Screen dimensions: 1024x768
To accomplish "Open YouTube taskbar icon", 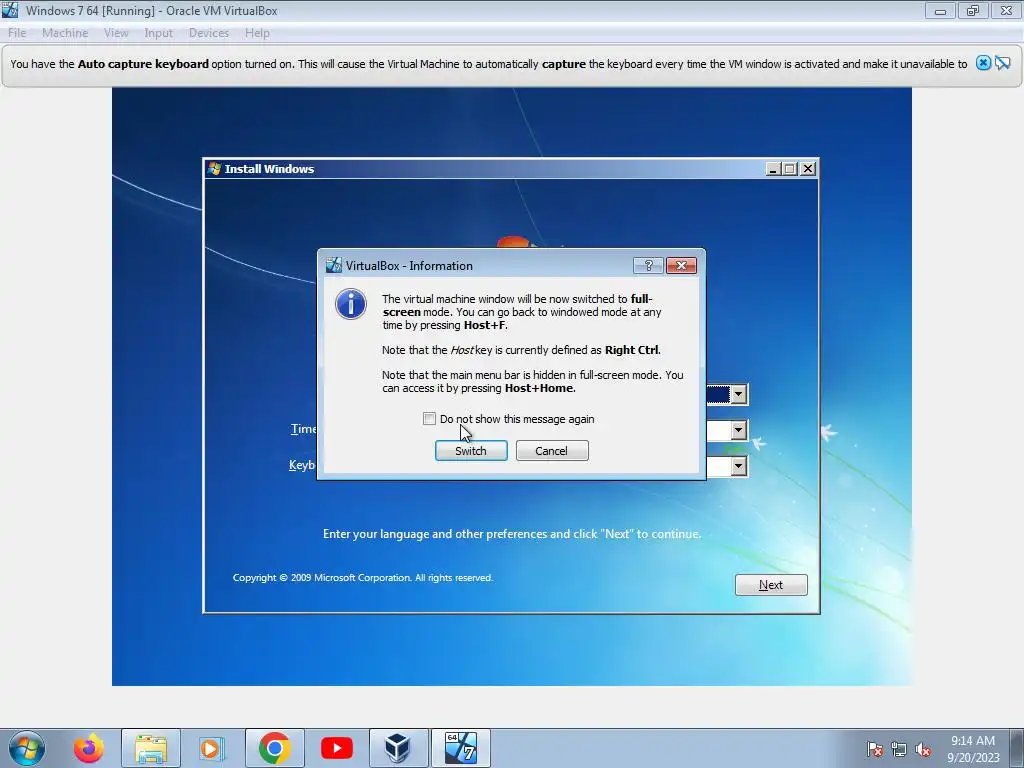I will click(337, 748).
